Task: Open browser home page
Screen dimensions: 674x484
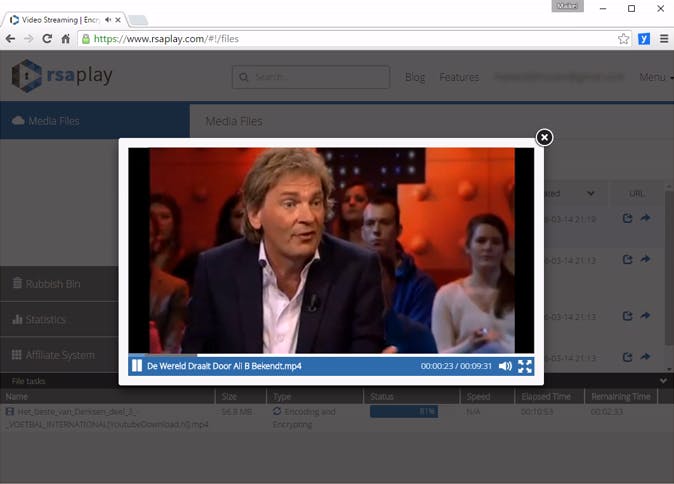Action: pos(65,39)
